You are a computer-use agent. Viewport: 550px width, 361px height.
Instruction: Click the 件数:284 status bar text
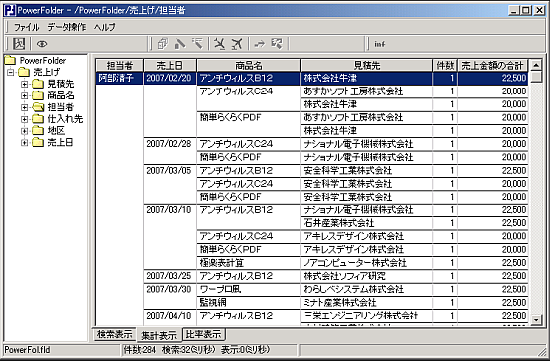[x=139, y=350]
